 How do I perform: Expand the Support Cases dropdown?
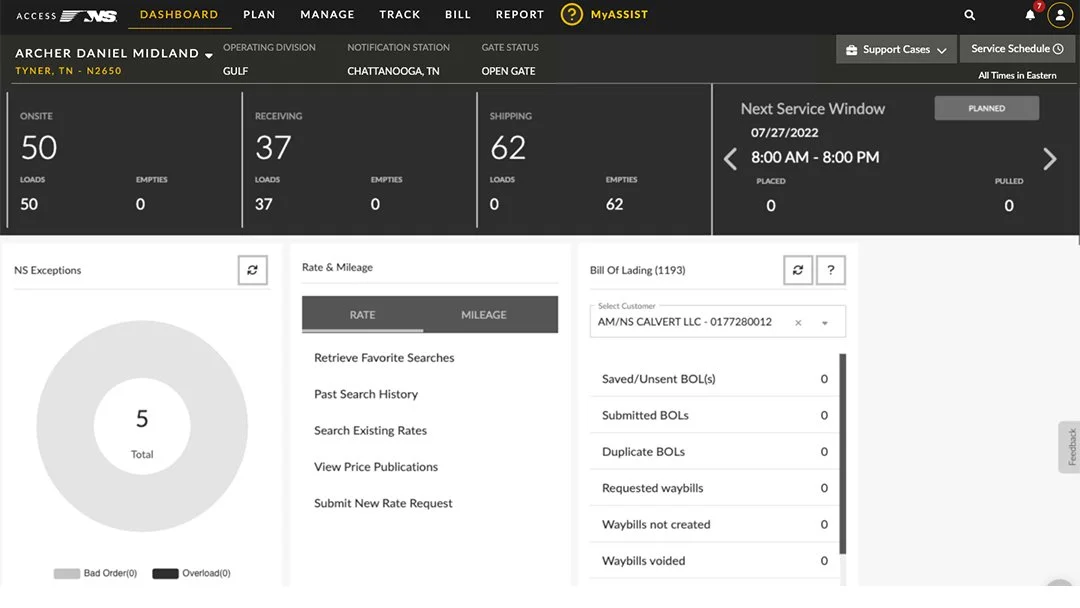click(x=896, y=50)
